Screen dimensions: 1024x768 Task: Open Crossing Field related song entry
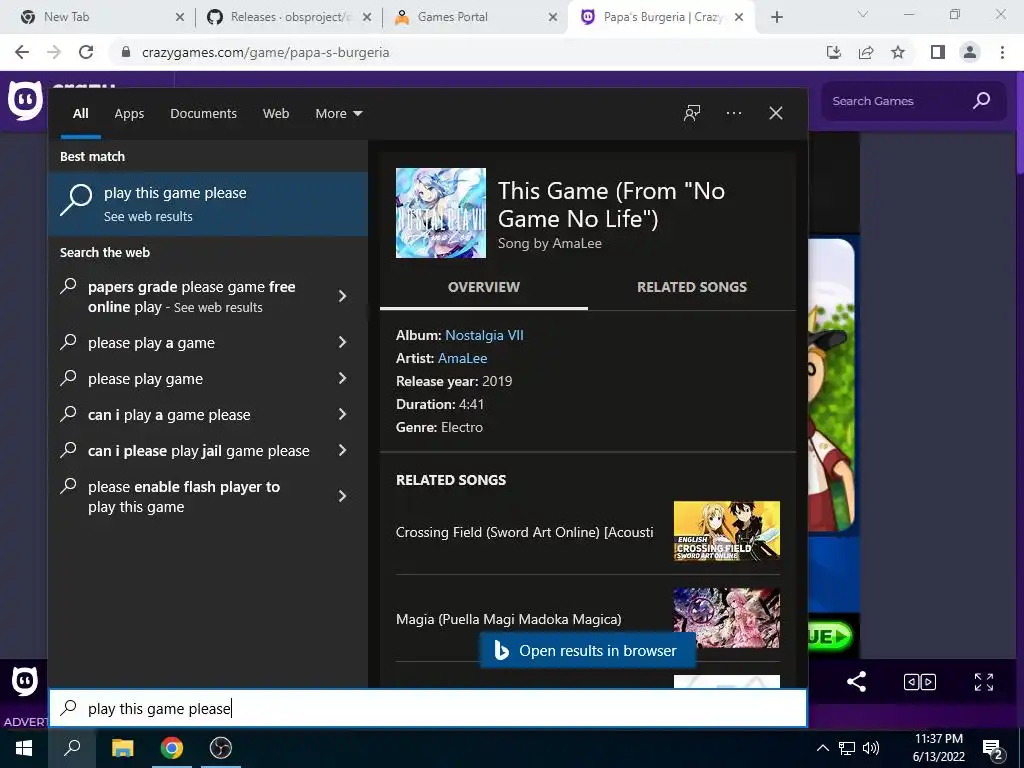(x=587, y=532)
